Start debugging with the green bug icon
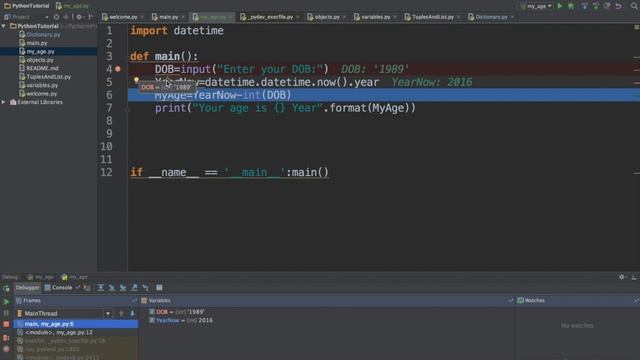This screenshot has height=360, width=640. pyautogui.click(x=571, y=6)
